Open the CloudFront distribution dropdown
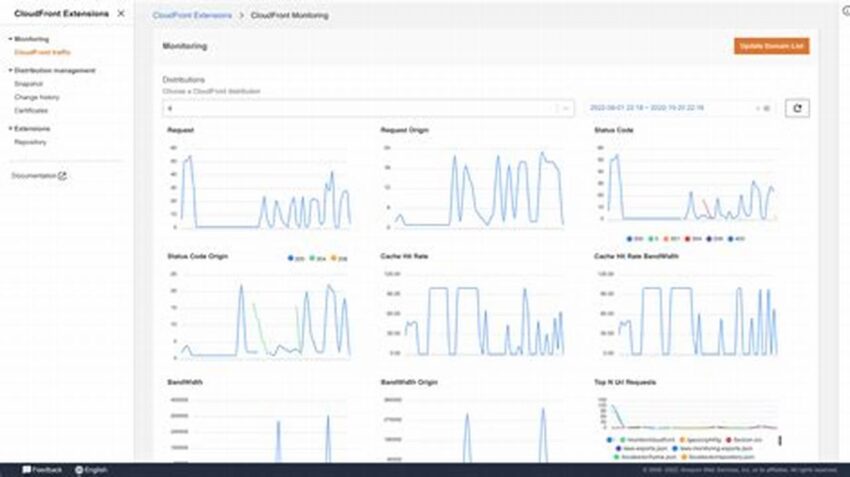 click(x=368, y=108)
